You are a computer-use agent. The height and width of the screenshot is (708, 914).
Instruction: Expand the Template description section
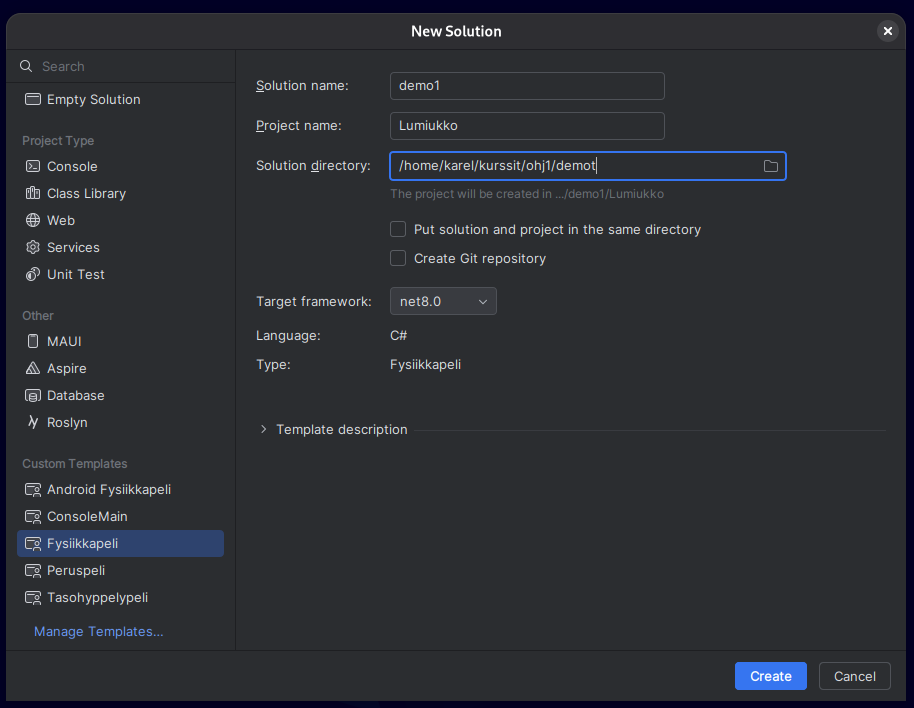tap(264, 429)
